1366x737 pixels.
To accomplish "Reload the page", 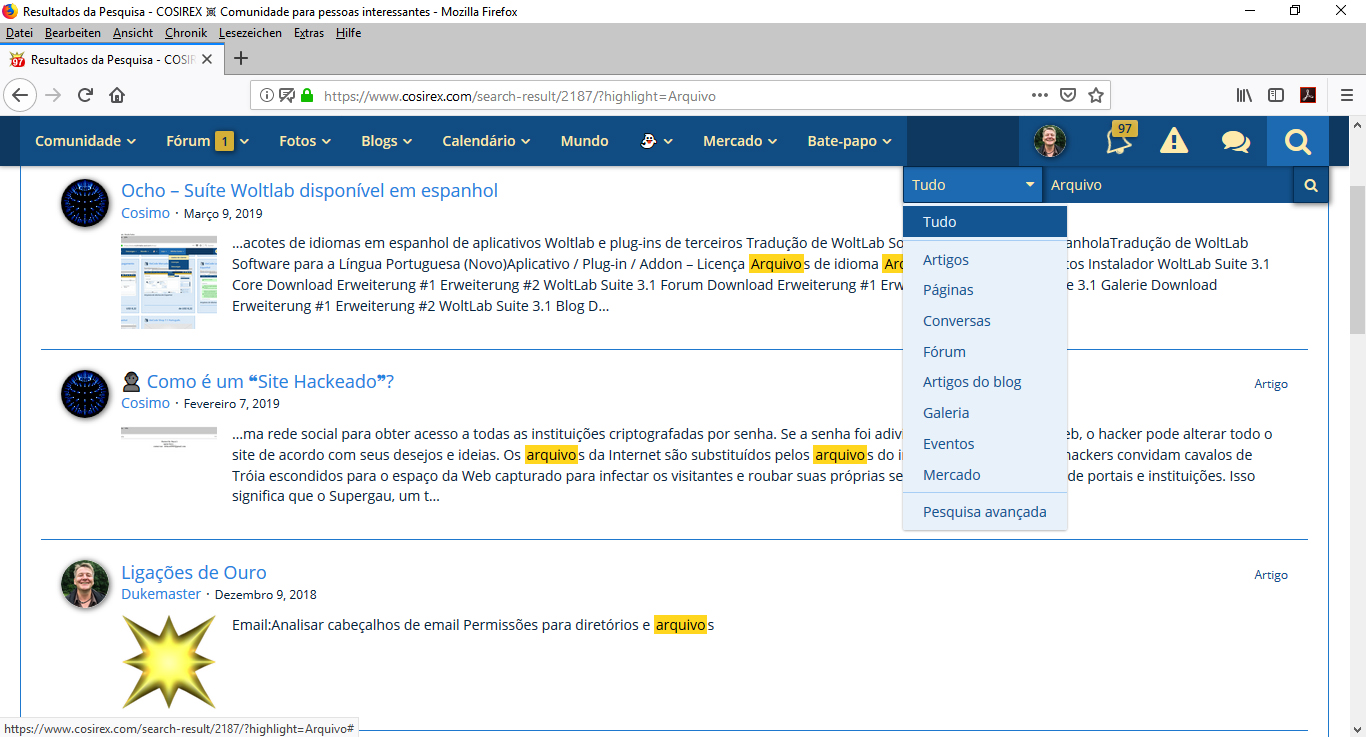I will point(85,95).
